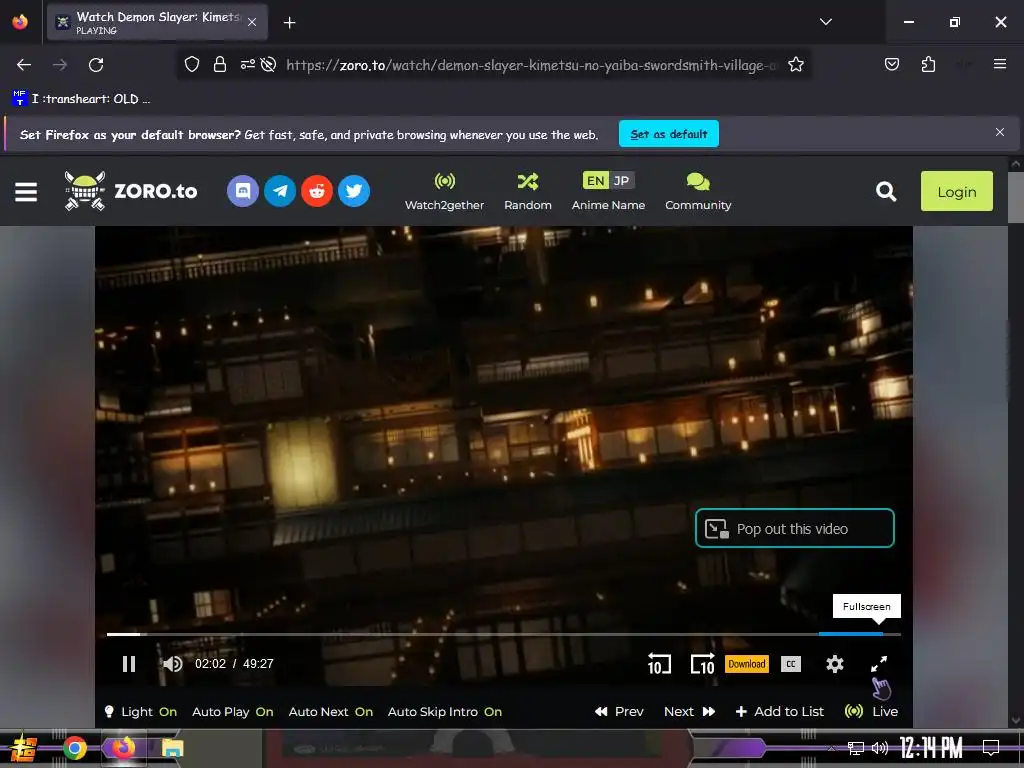Open Save to Pocket
The width and height of the screenshot is (1024, 768).
pos(891,64)
